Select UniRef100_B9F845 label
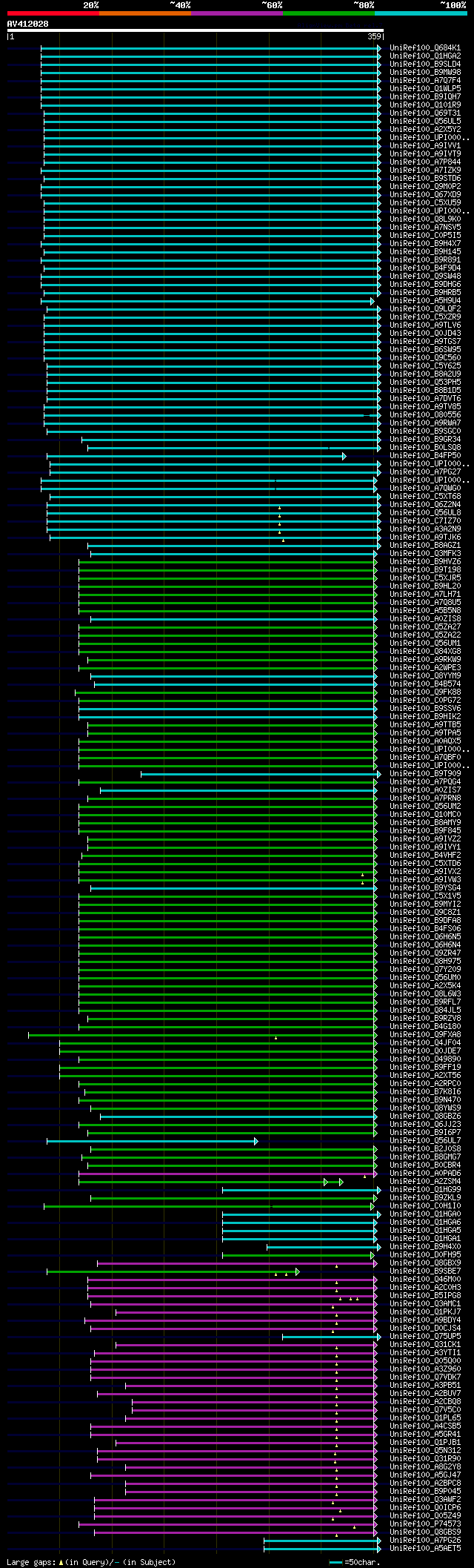The height and width of the screenshot is (1568, 474). click(x=425, y=830)
